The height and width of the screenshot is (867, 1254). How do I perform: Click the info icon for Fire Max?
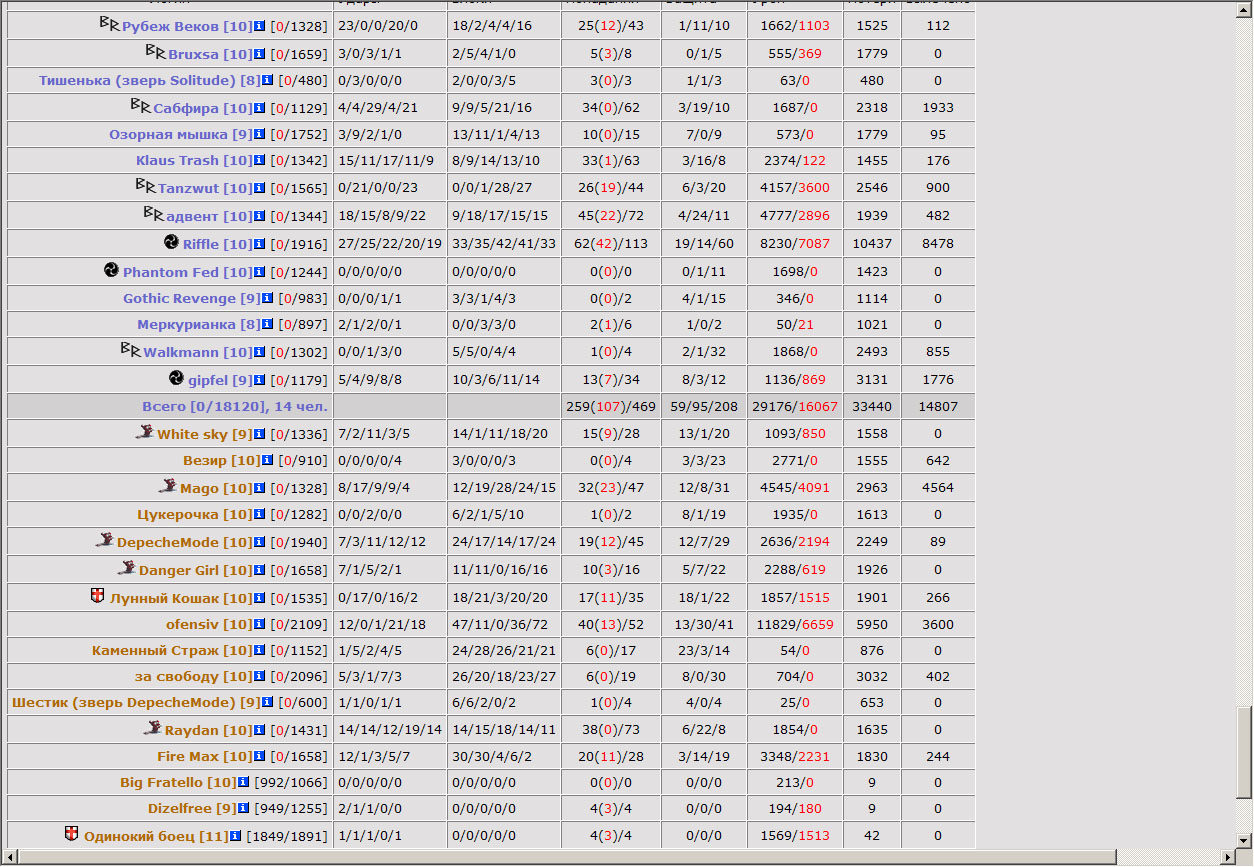[x=260, y=757]
